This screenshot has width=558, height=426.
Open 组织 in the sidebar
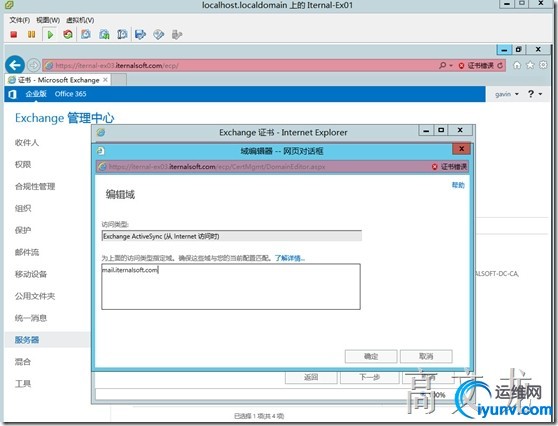pos(23,209)
